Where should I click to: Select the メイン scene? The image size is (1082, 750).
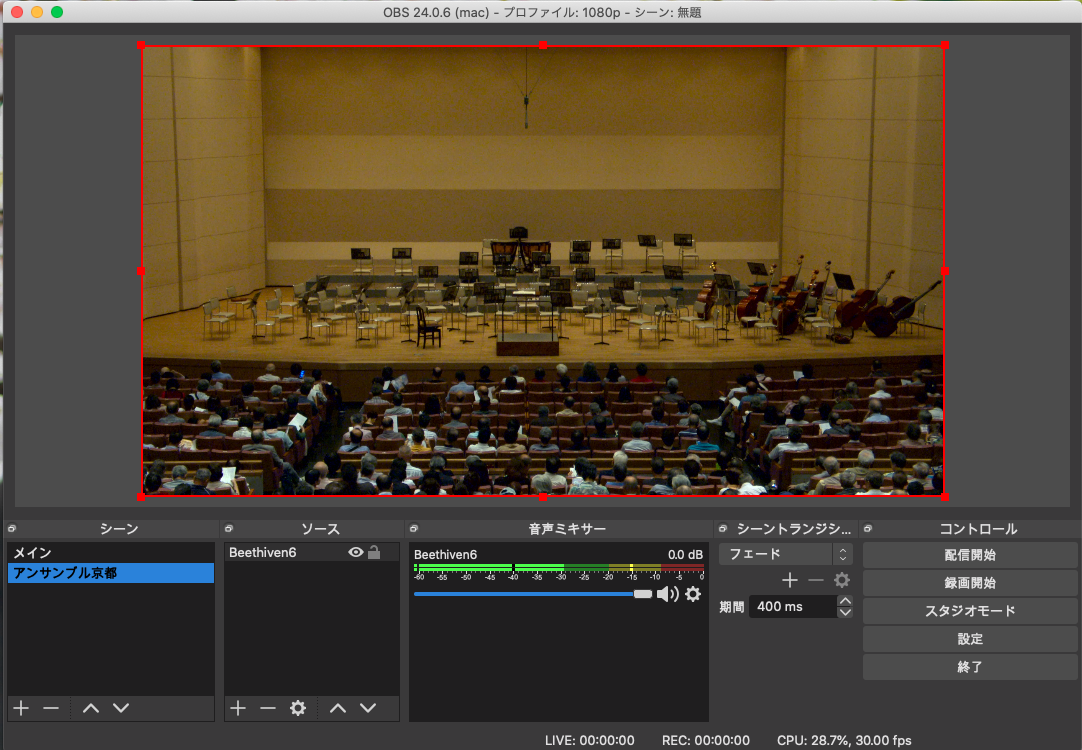point(111,553)
